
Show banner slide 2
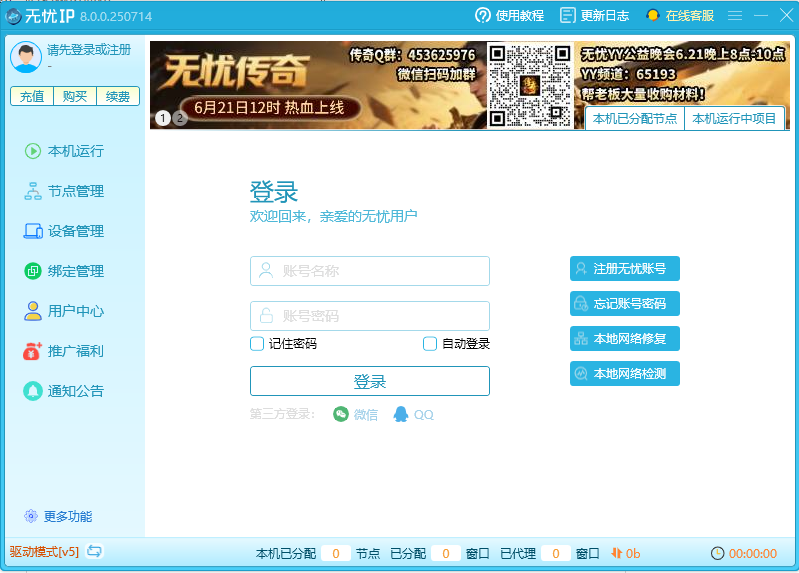[180, 118]
